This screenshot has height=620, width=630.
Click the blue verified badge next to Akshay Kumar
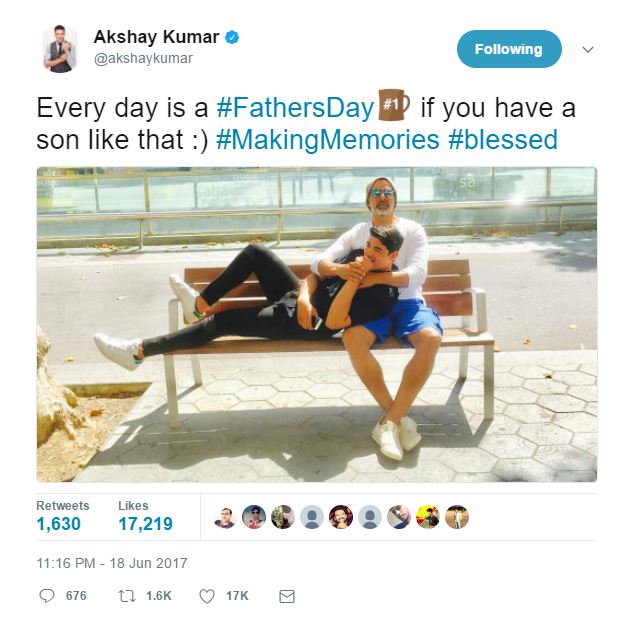pos(232,38)
